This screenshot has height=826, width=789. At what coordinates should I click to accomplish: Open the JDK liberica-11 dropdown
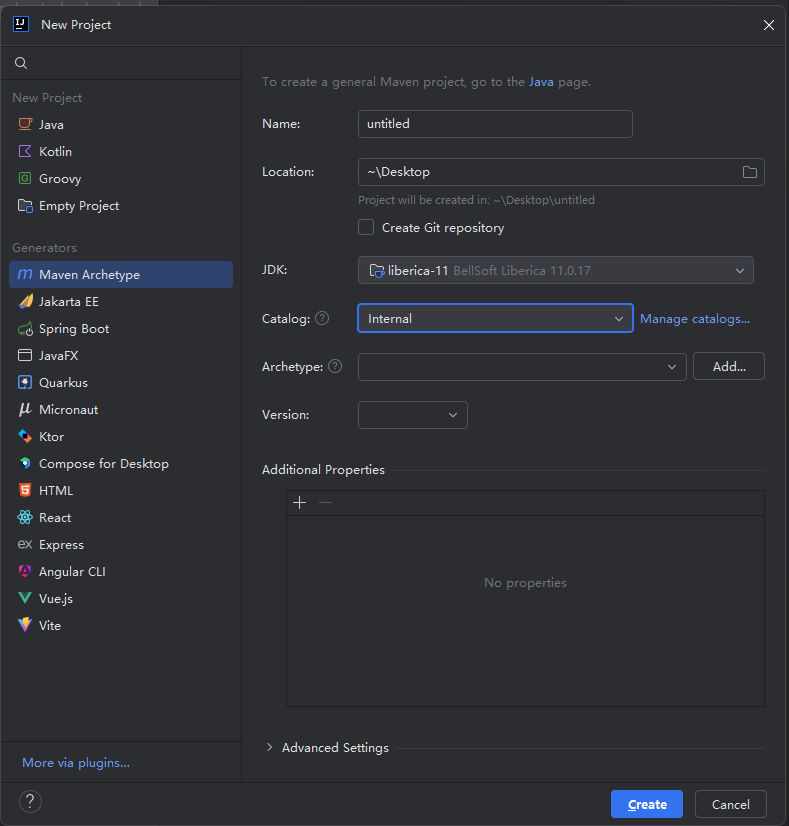[x=556, y=270]
